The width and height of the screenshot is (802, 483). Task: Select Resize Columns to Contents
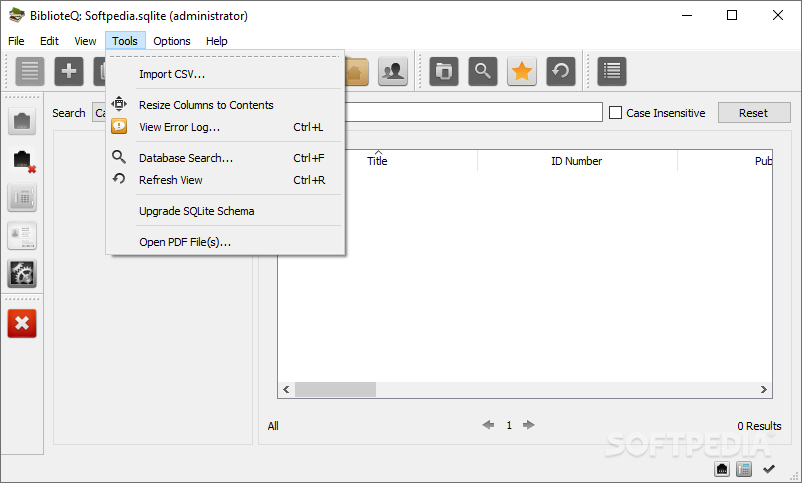coord(225,105)
